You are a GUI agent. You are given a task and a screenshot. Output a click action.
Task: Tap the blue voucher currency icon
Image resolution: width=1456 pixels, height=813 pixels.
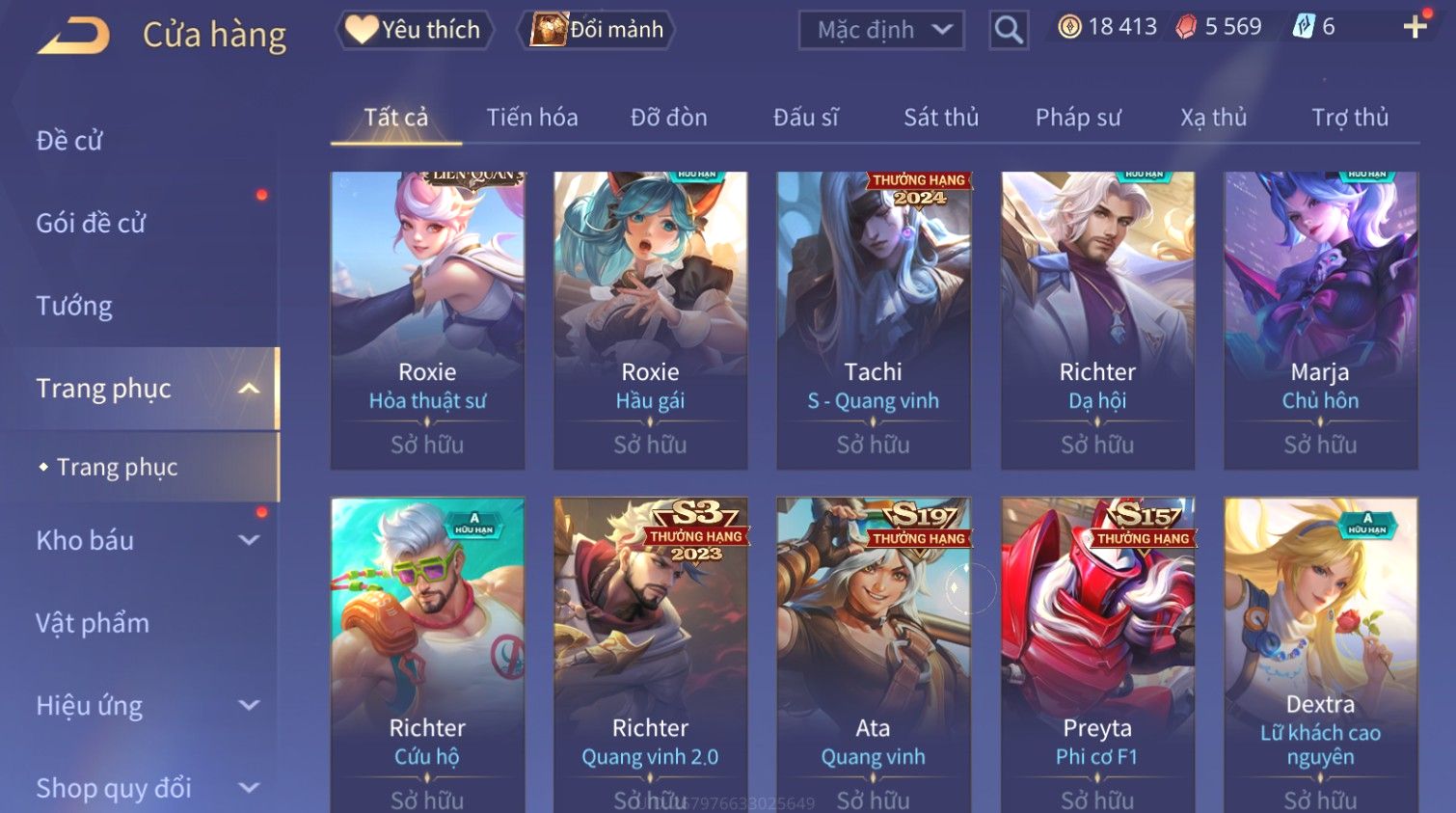1303,26
